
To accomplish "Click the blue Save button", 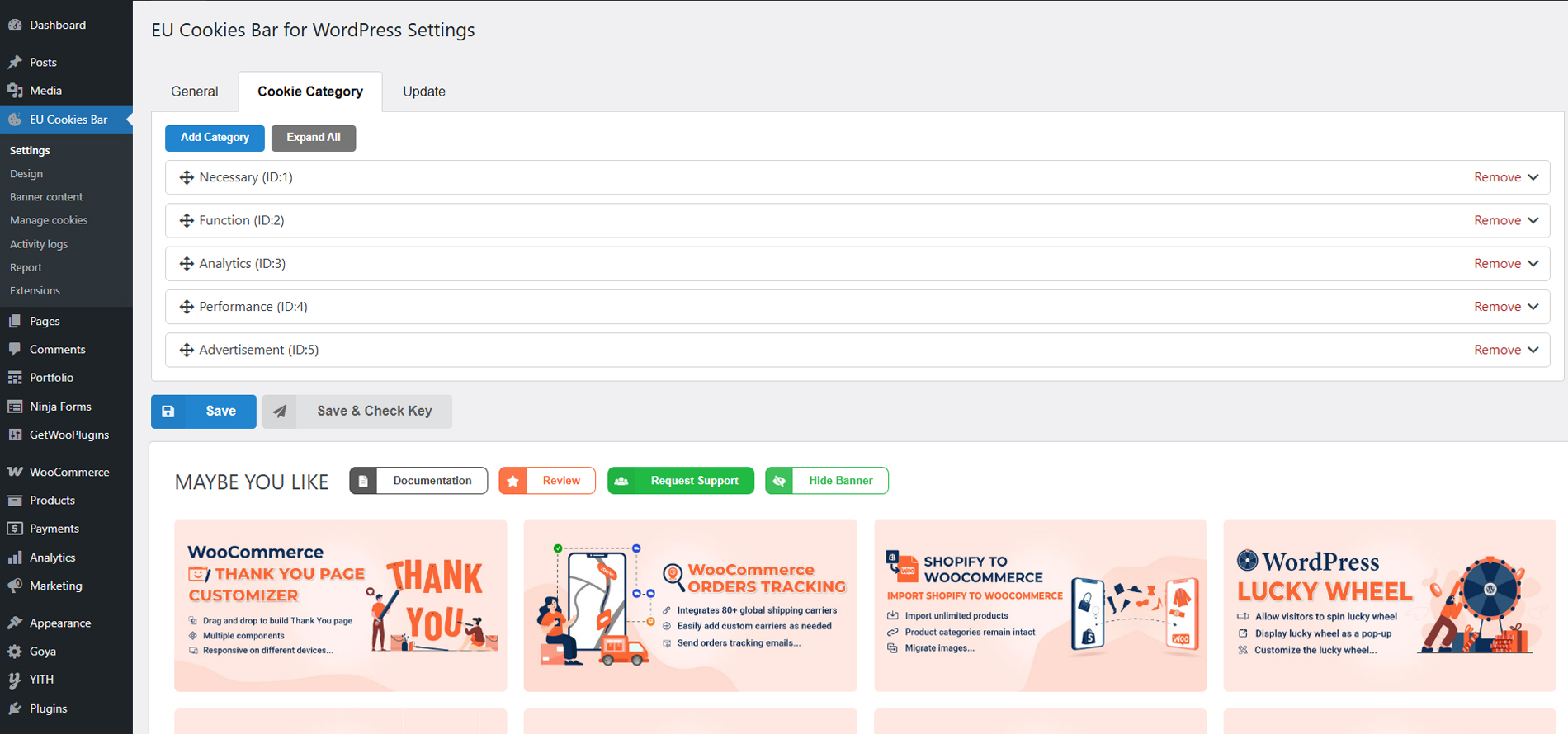I will 204,412.
